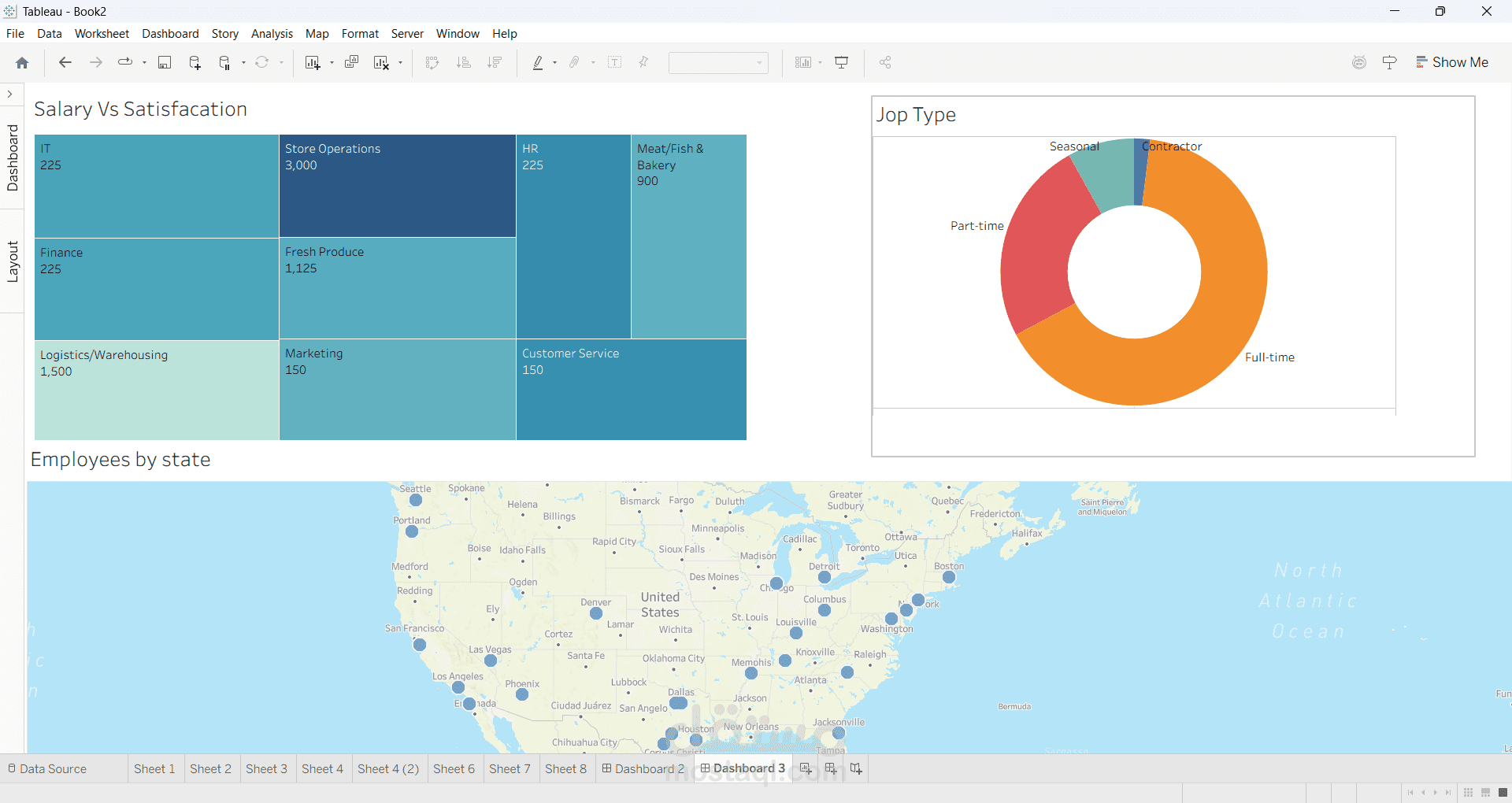Image resolution: width=1512 pixels, height=803 pixels.
Task: Open the Server menu
Action: (407, 34)
